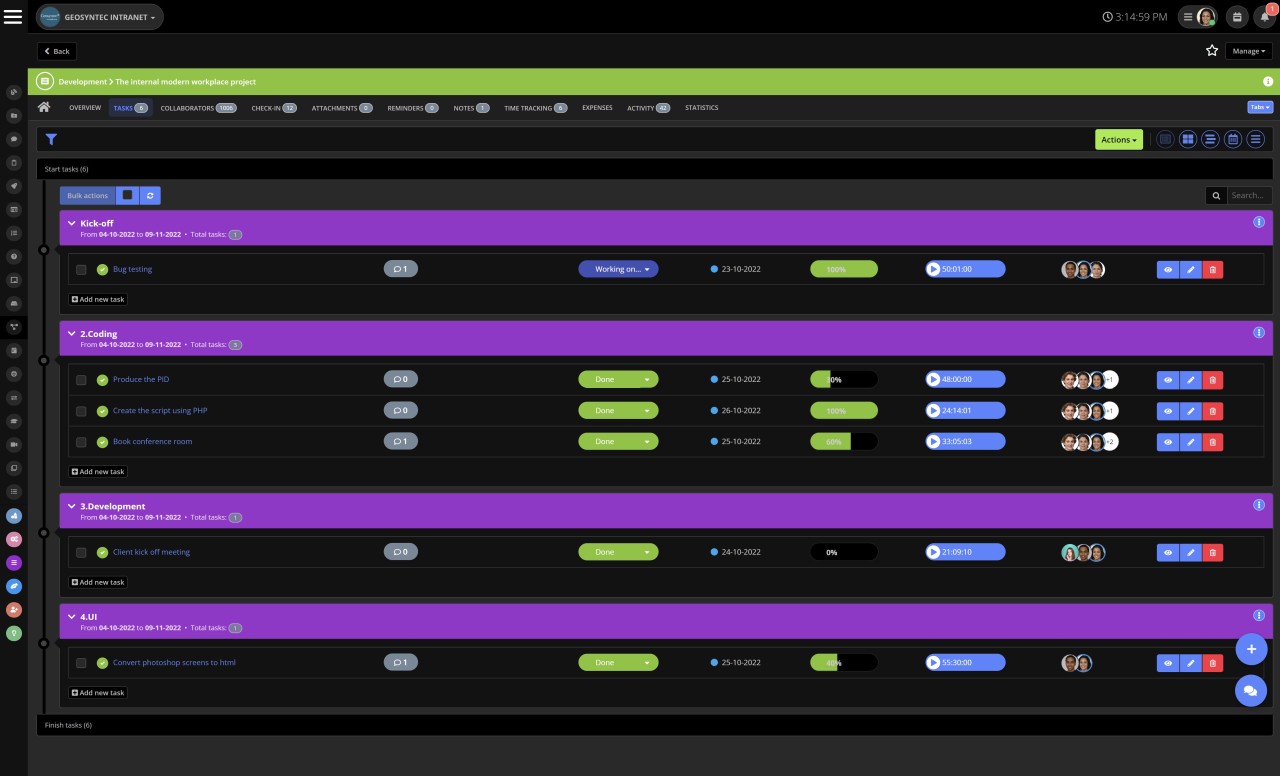Open the Collaborators tab

coord(197,108)
